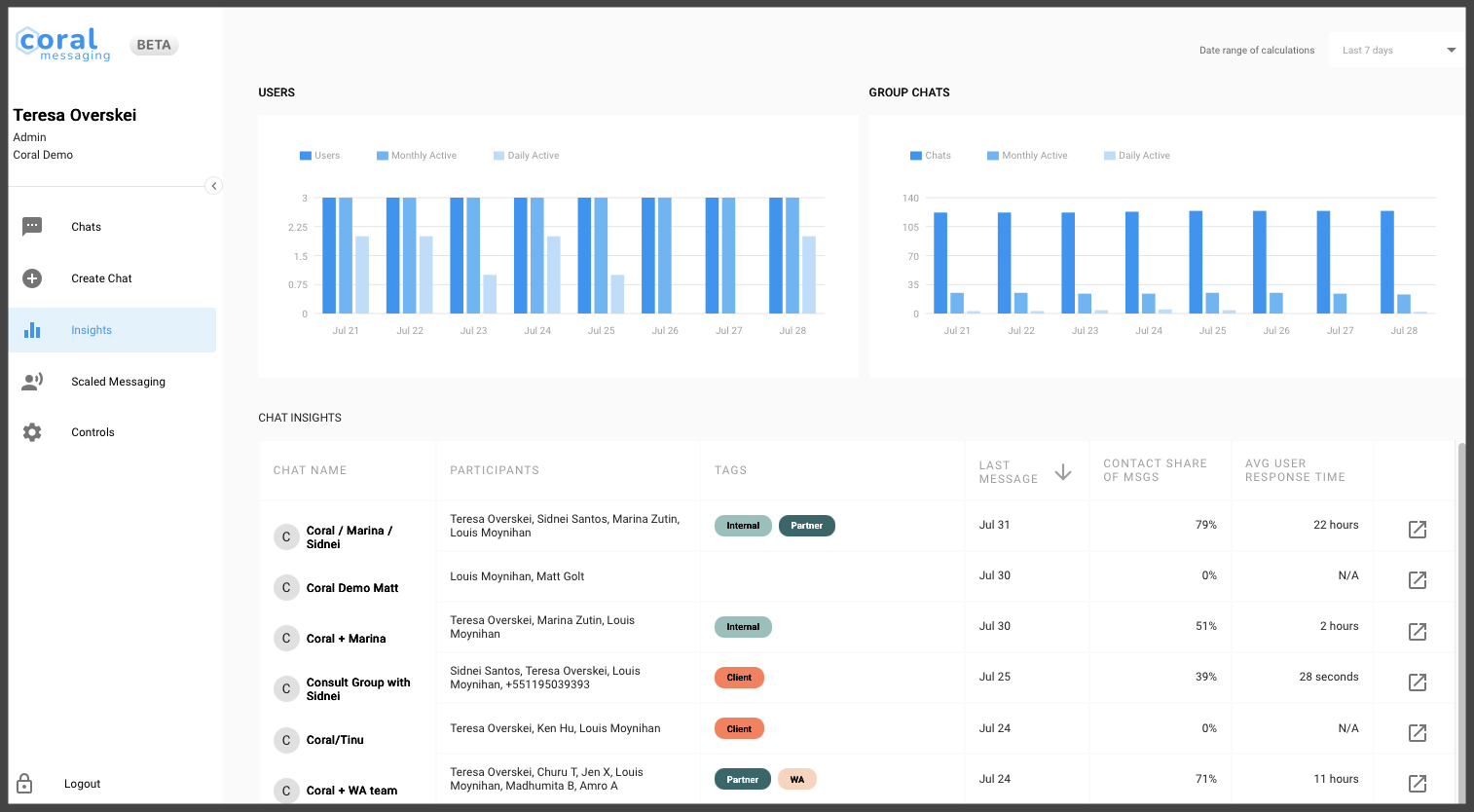1474x812 pixels.
Task: Click the Create Chat plus icon
Action: 32,278
